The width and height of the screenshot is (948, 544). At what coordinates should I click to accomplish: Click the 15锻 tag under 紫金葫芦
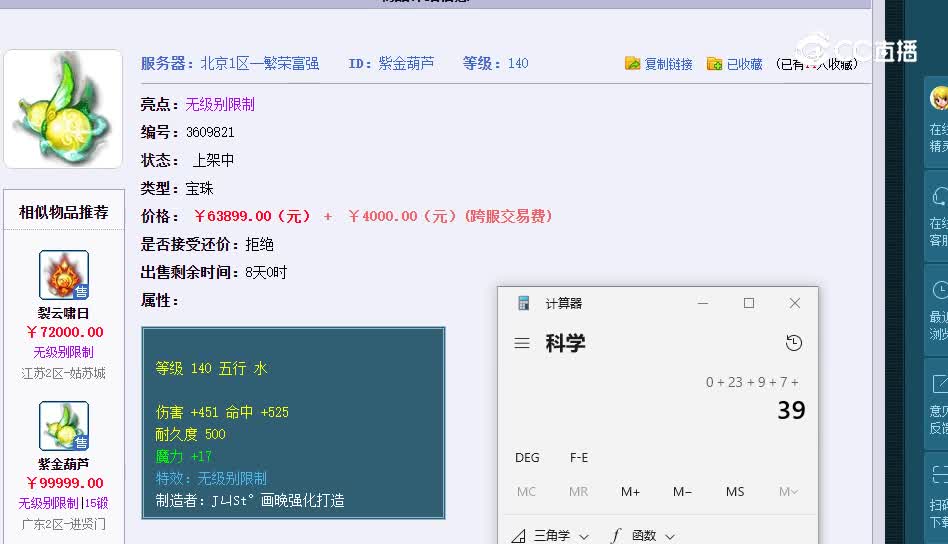pos(97,504)
